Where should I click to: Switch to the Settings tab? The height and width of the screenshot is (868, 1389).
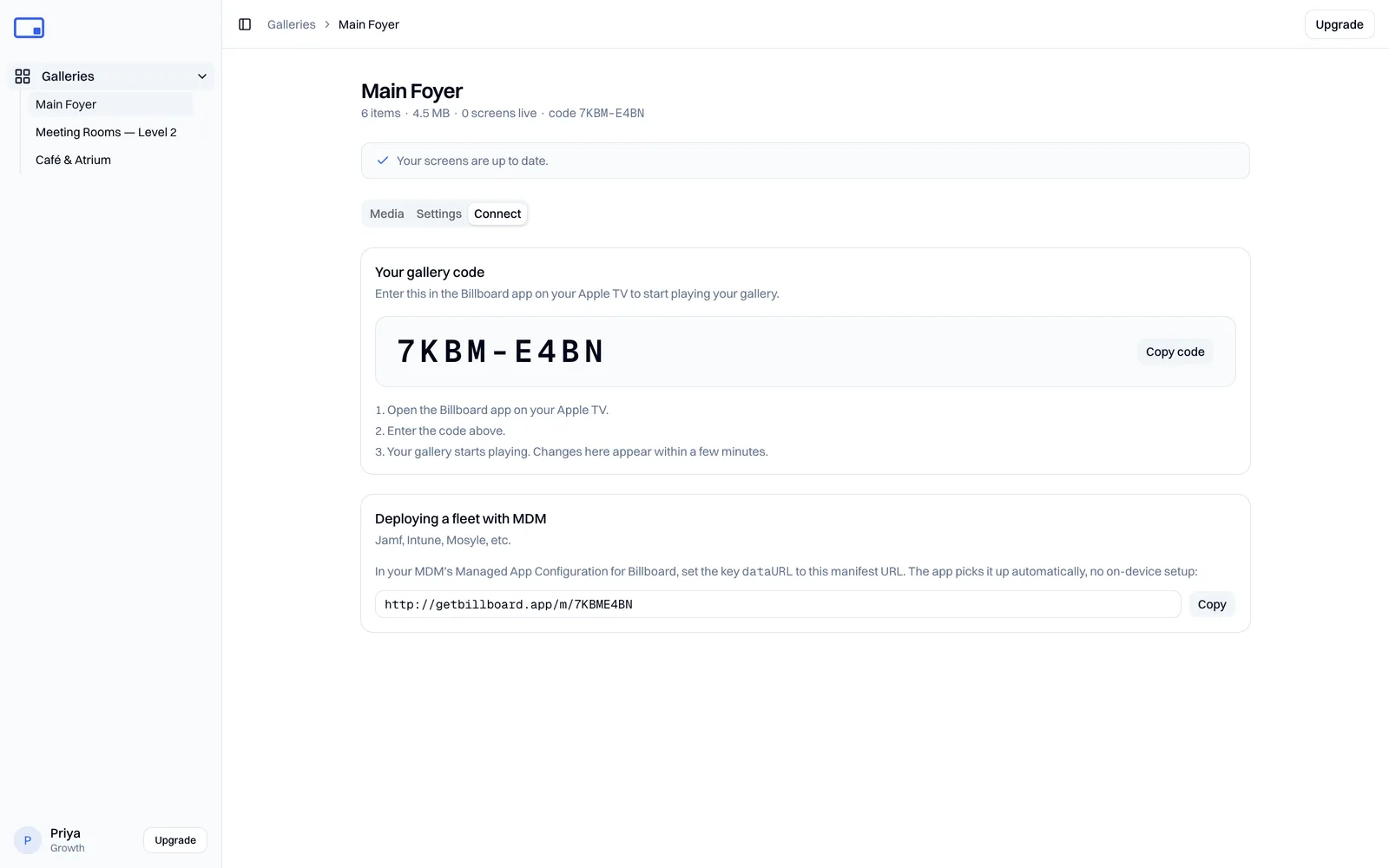click(x=438, y=214)
